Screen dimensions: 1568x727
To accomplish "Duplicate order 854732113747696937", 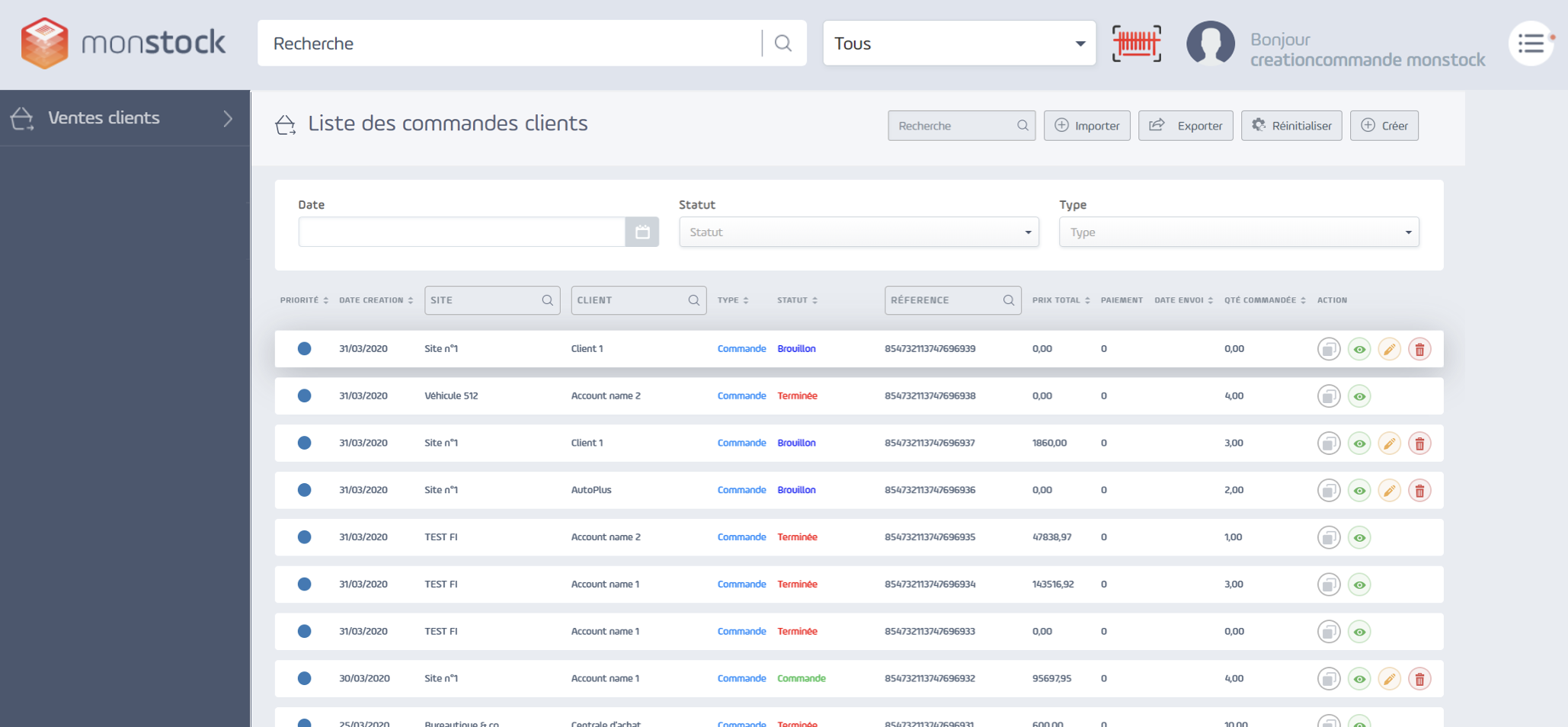I will (1329, 444).
